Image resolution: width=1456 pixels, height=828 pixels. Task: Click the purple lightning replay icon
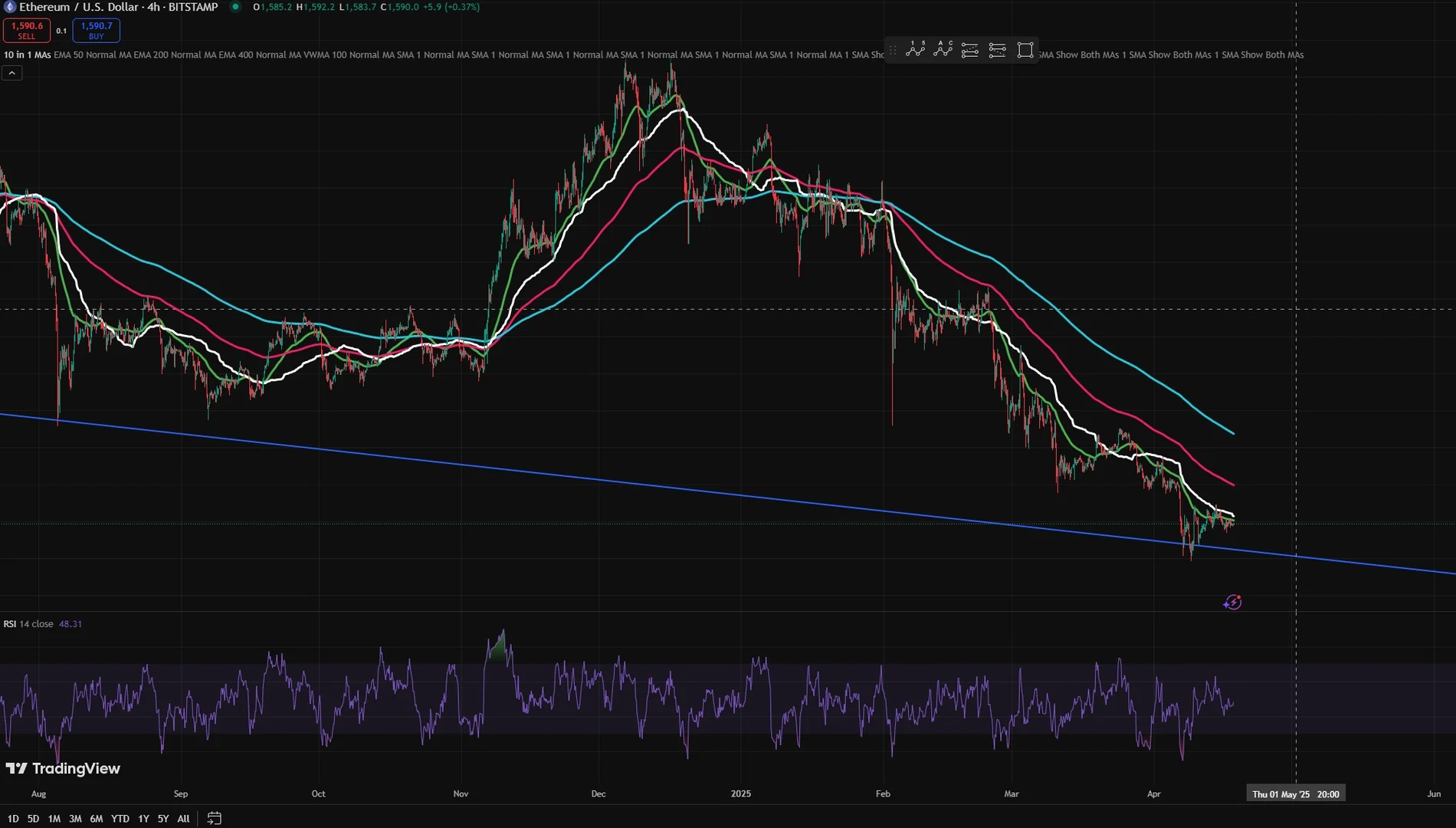tap(1232, 603)
